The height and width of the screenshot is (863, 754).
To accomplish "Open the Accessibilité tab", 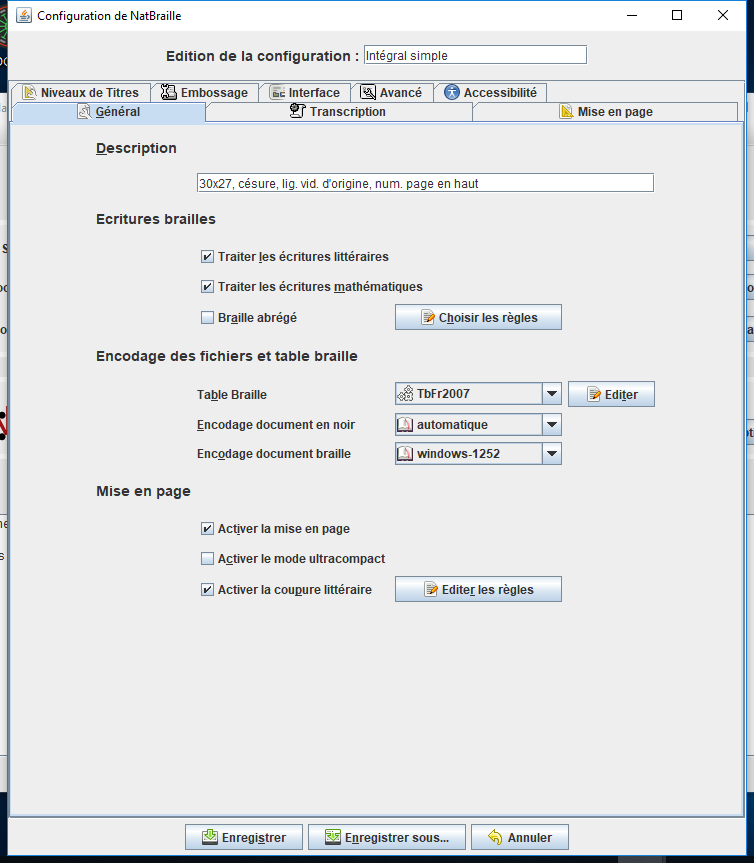I will pos(490,92).
